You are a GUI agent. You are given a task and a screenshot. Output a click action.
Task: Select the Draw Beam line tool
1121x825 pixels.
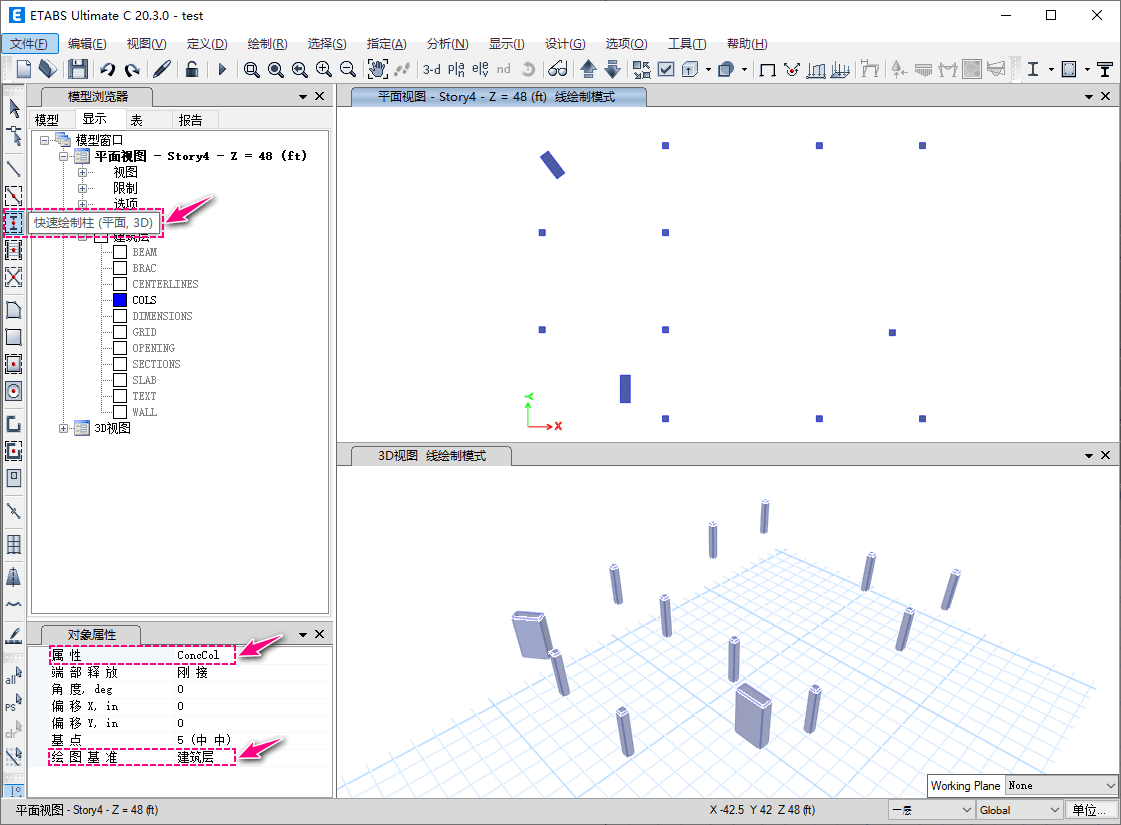point(14,168)
